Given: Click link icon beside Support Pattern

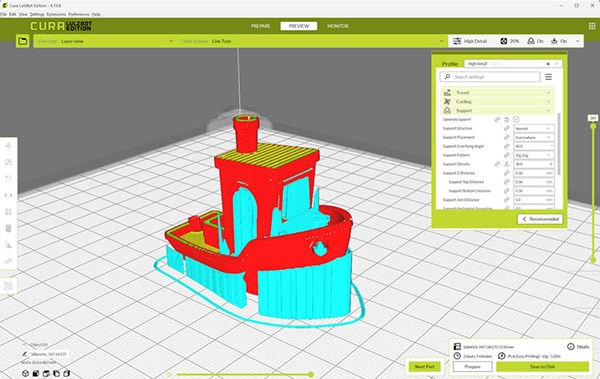Looking at the screenshot, I should [x=507, y=155].
